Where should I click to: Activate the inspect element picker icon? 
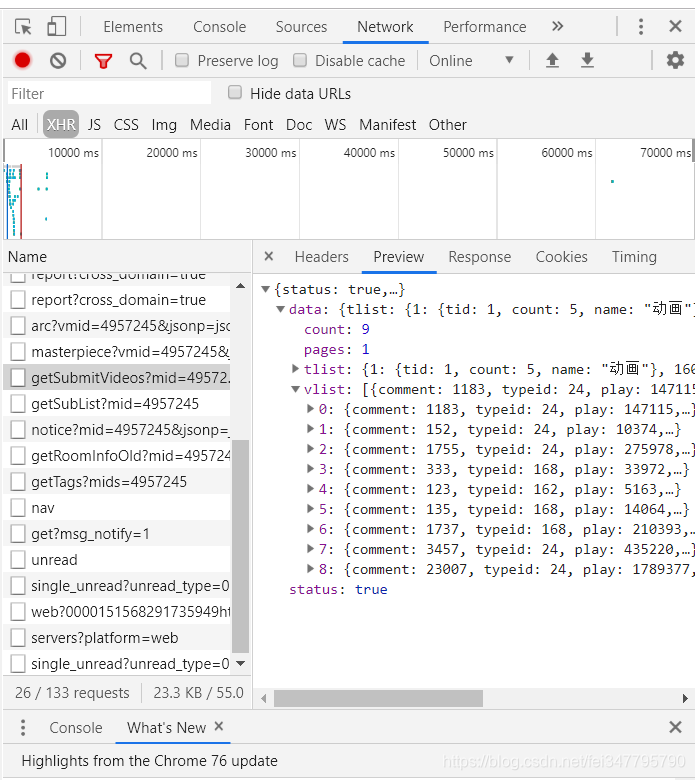pos(23,26)
